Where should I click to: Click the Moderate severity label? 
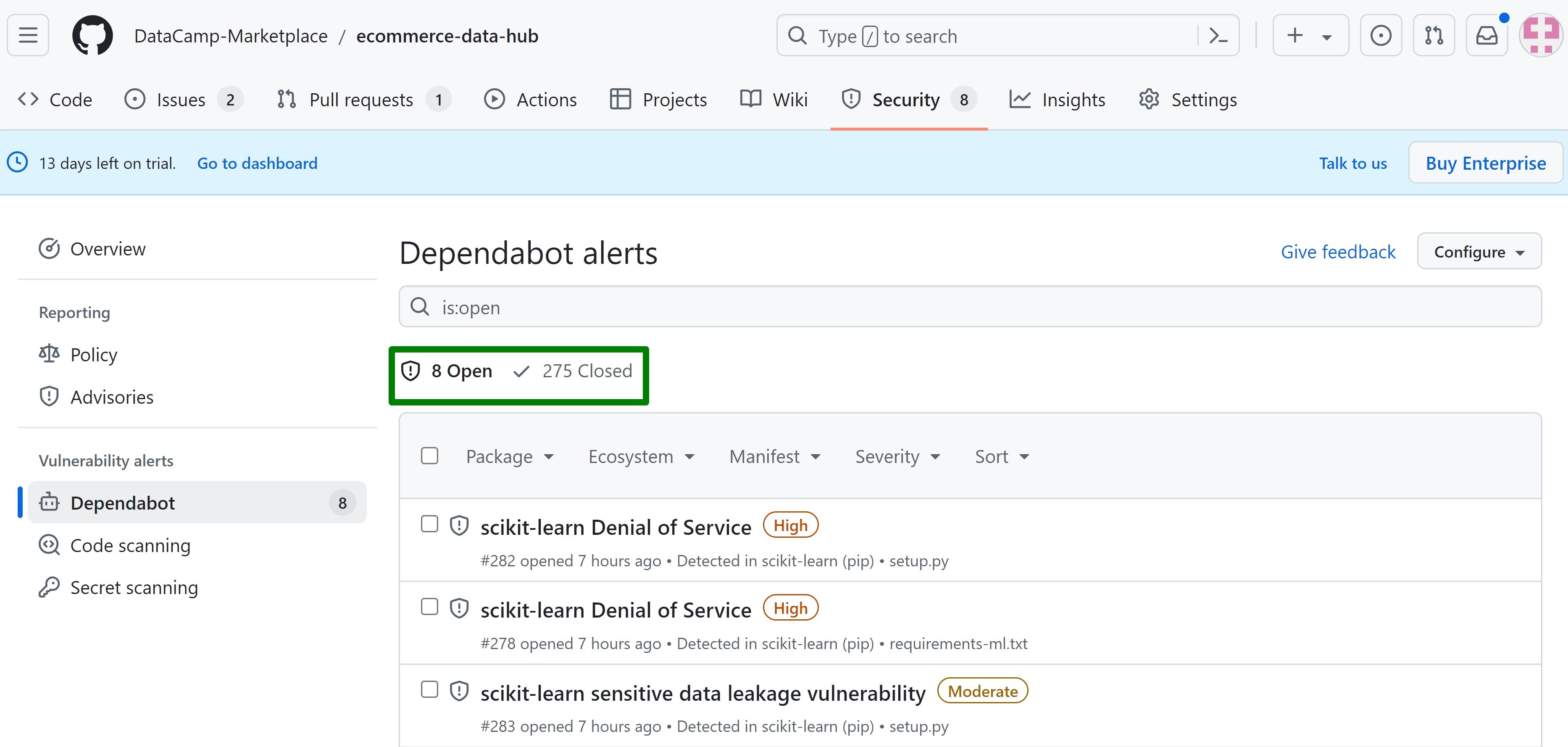click(x=982, y=691)
